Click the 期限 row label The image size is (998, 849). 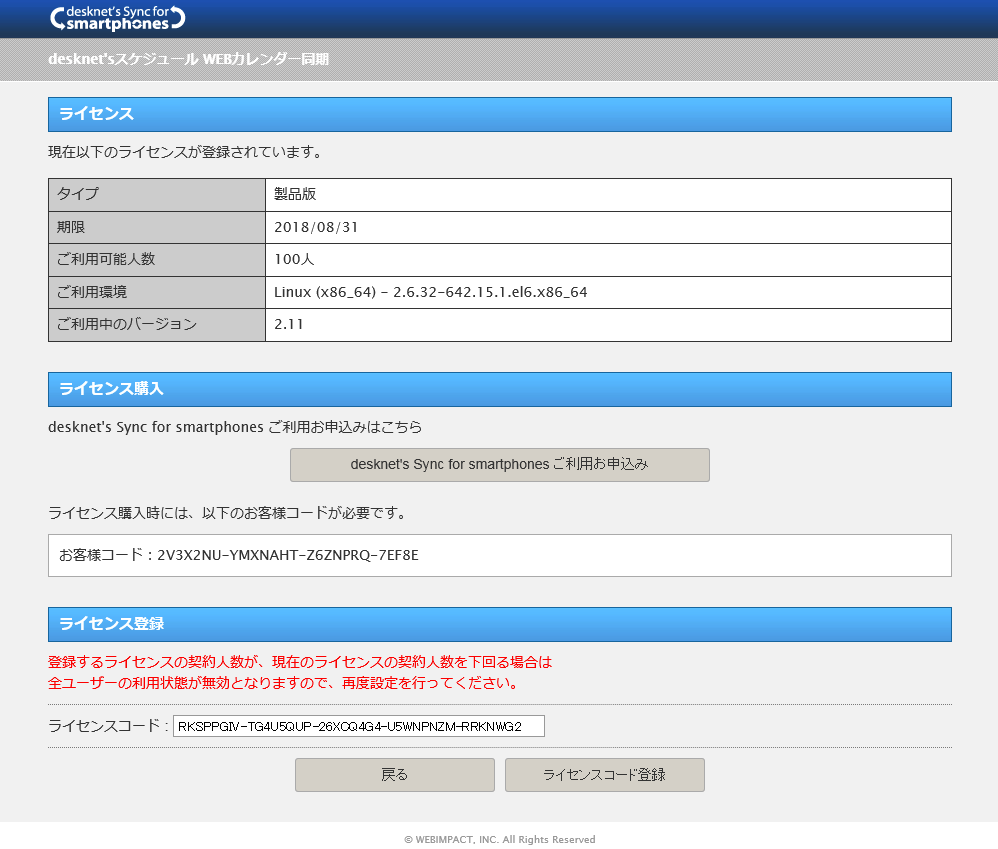click(157, 227)
